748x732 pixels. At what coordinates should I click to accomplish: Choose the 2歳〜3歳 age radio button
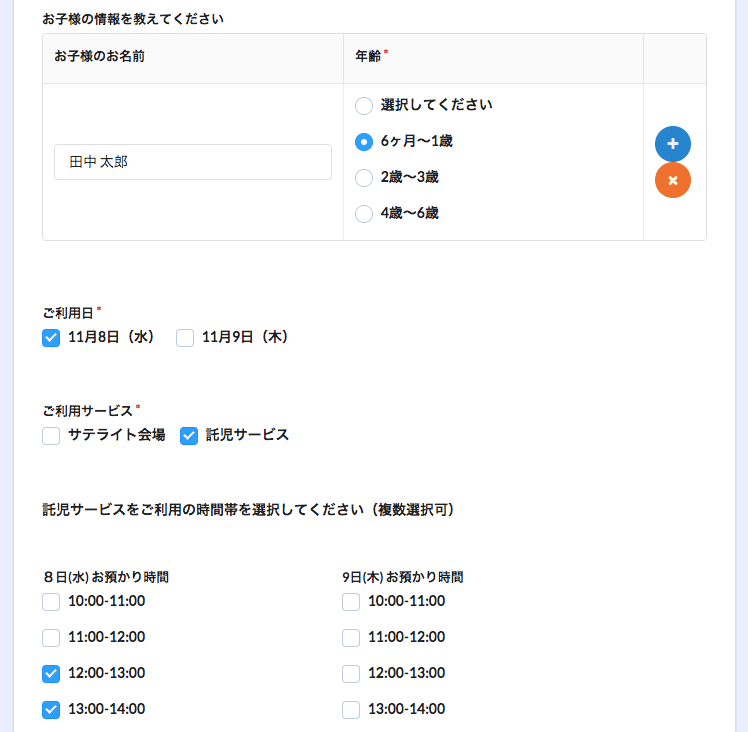[364, 178]
